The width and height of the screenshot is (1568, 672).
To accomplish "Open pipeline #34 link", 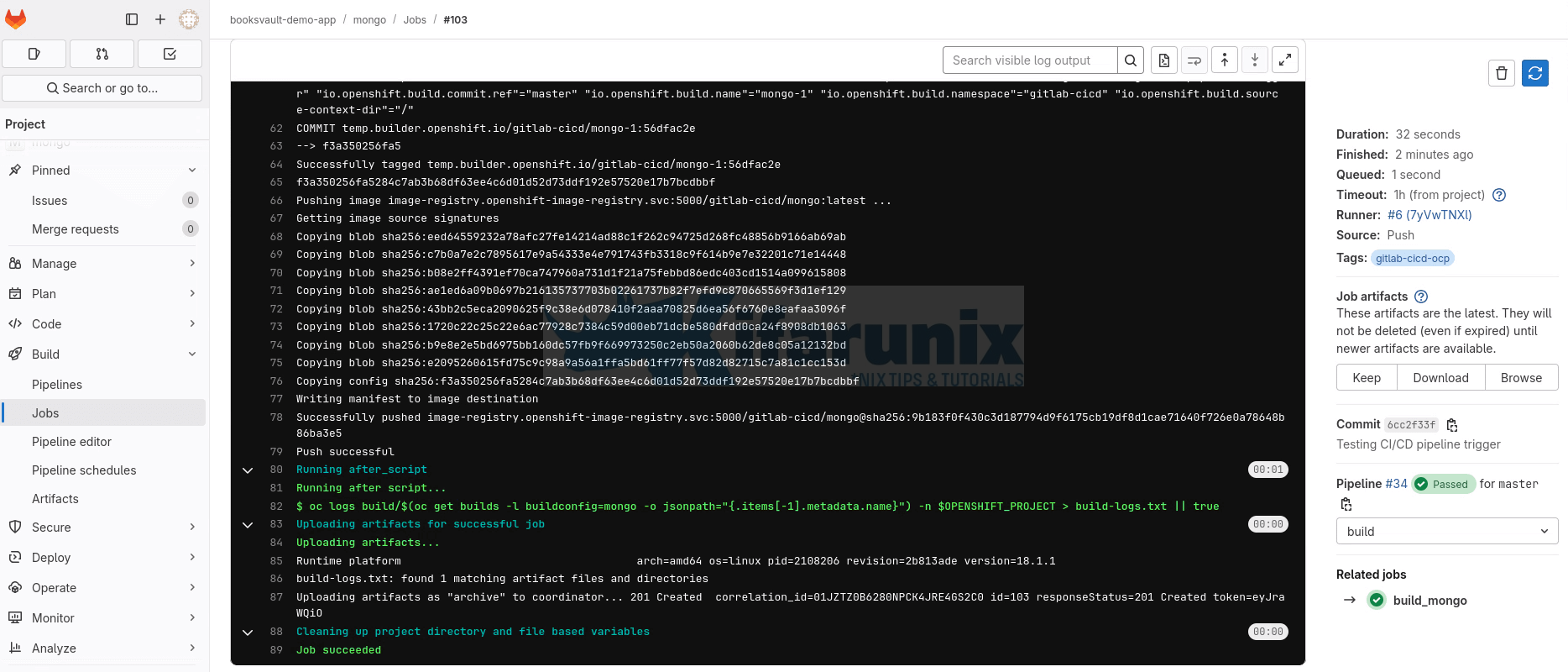I will tap(1396, 484).
